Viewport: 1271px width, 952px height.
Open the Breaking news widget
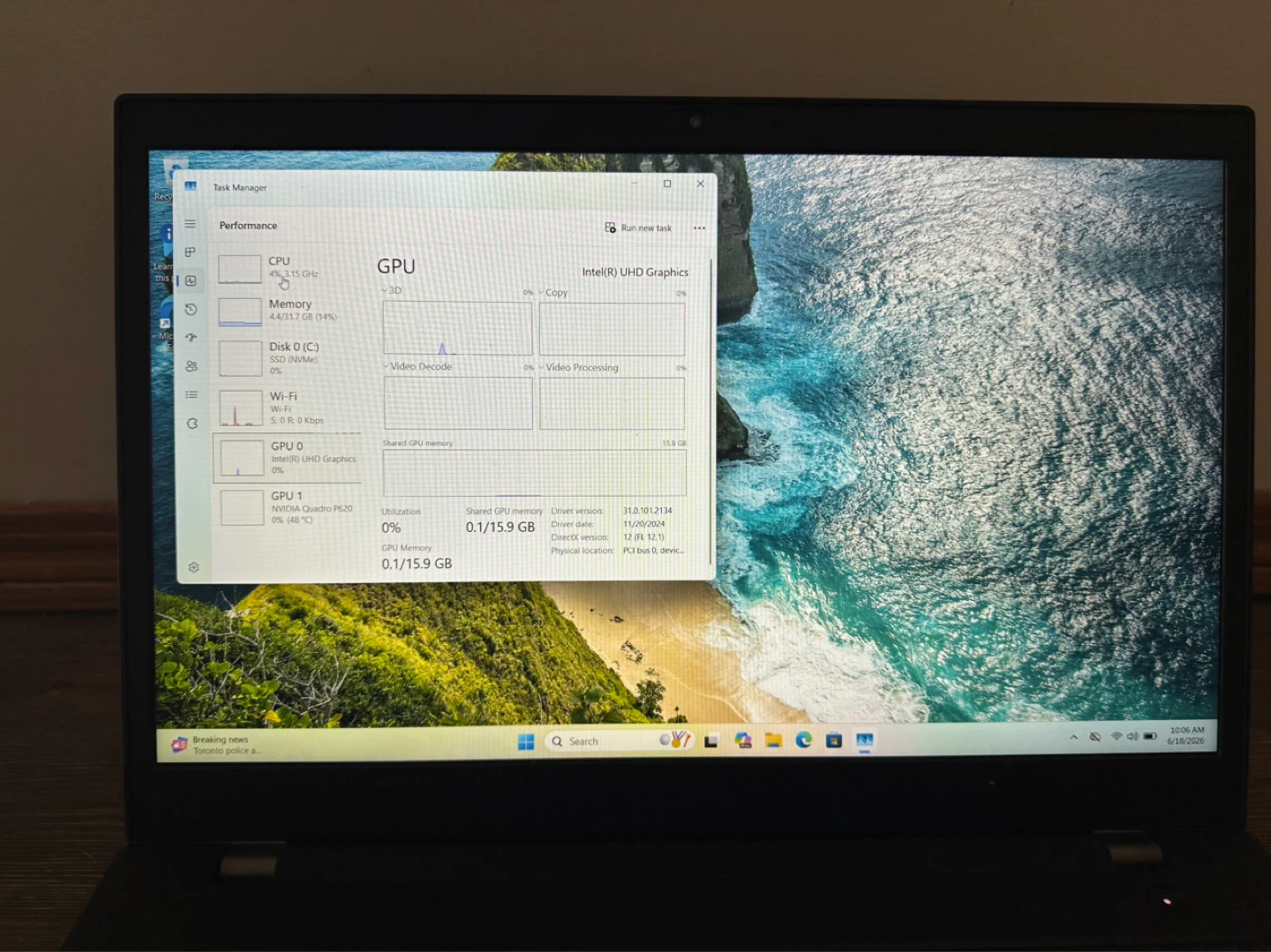coord(218,745)
